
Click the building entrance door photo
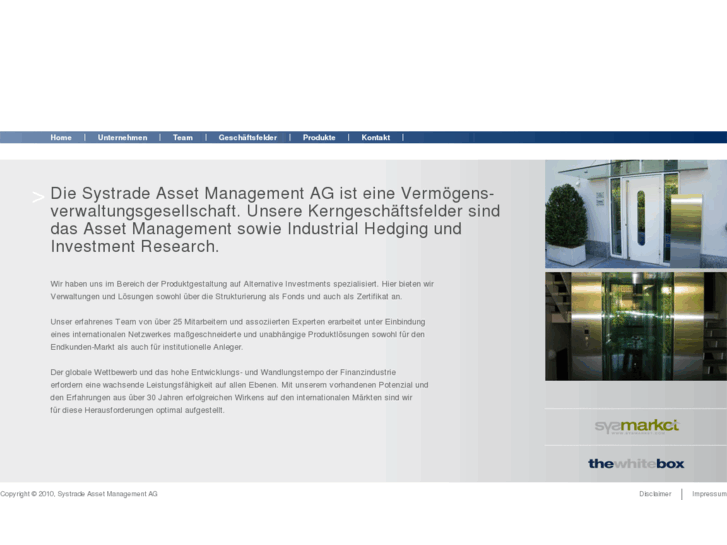point(636,214)
